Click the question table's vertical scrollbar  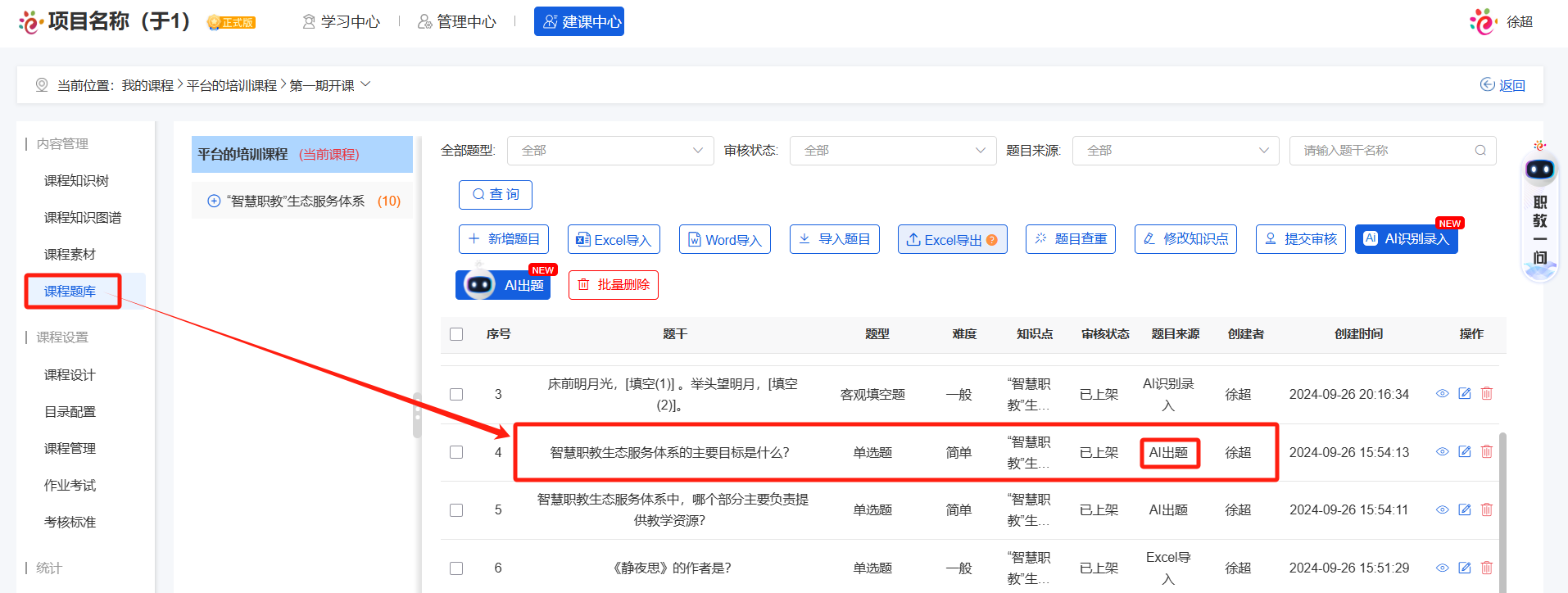(1502, 508)
